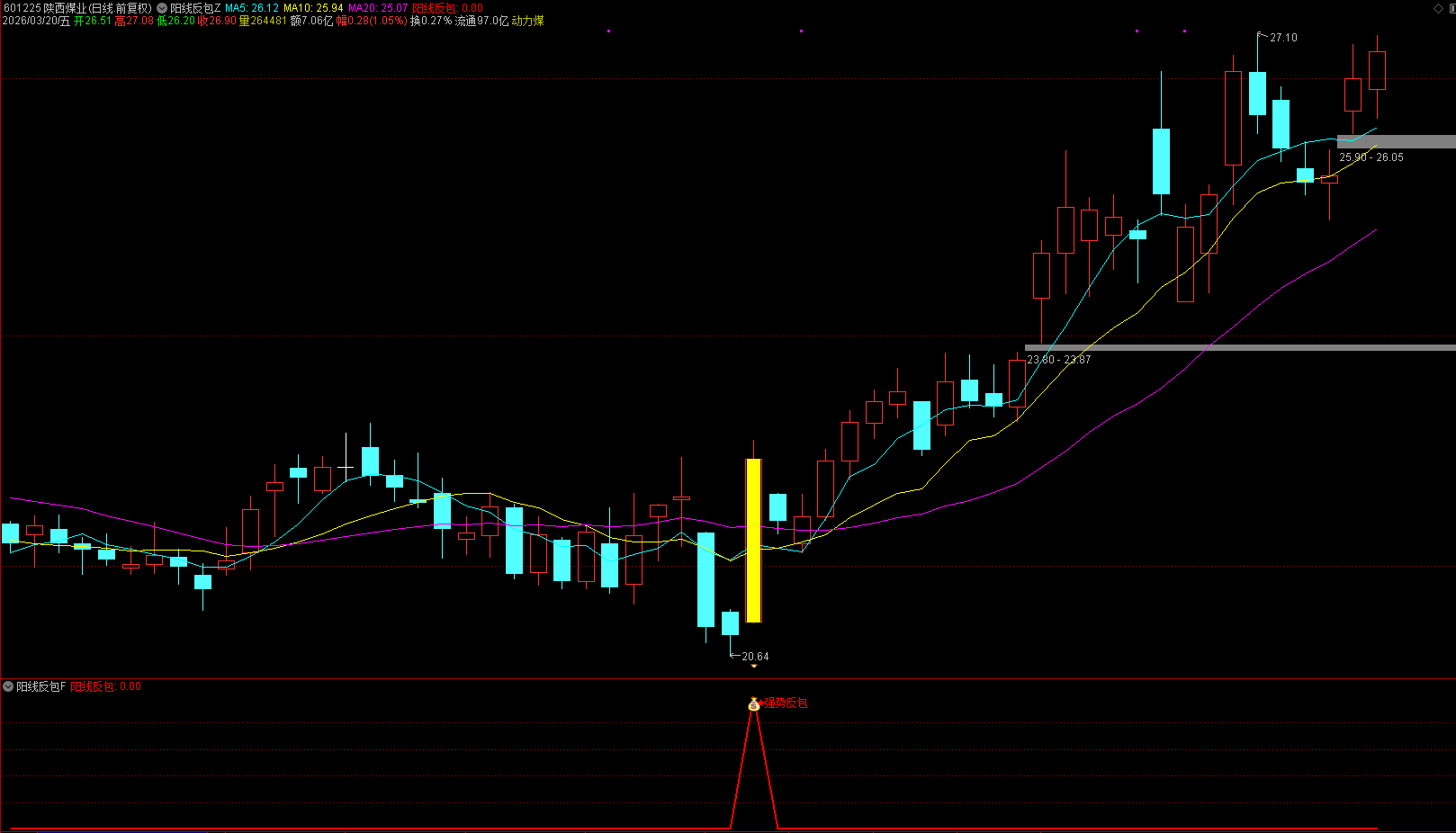
Task: Open the 动力煤 sector link
Action: 528,21
